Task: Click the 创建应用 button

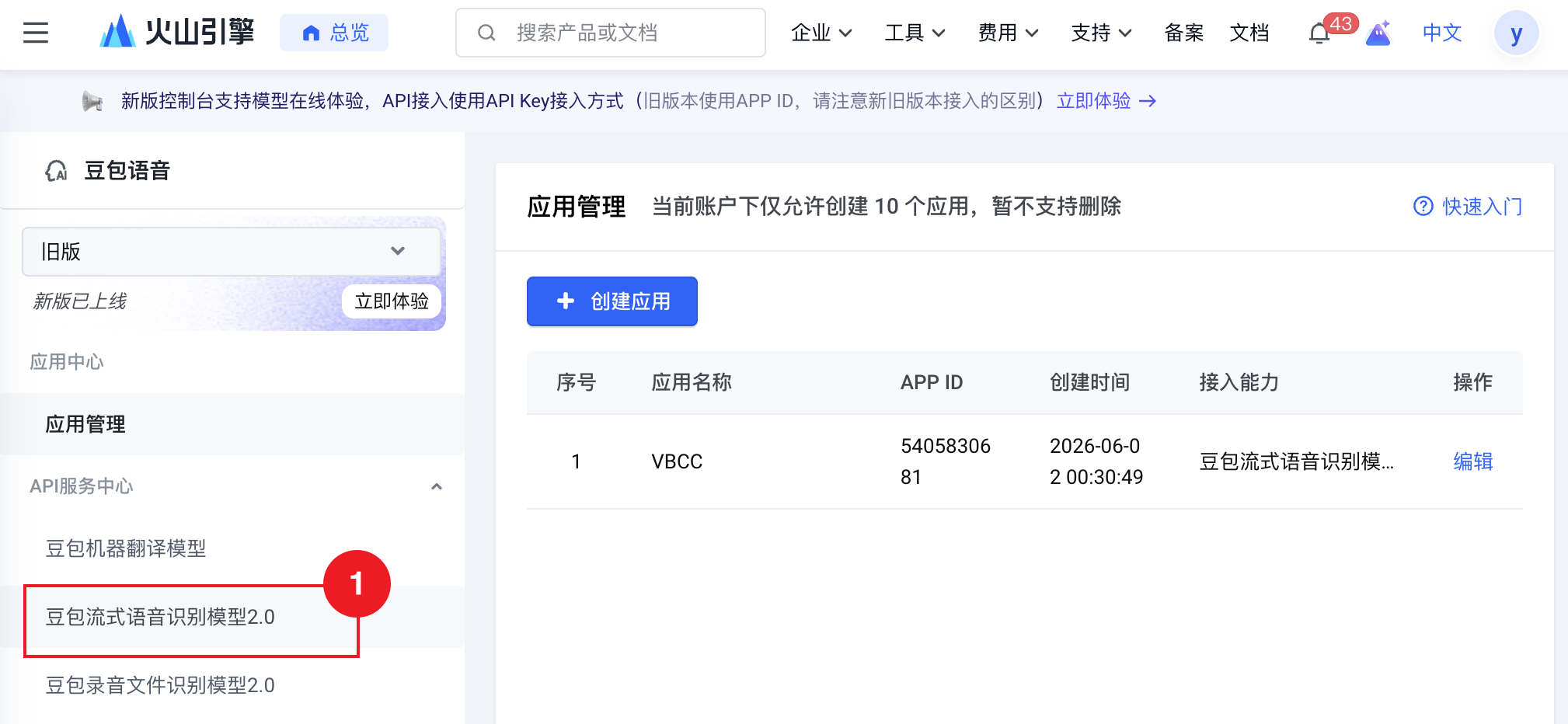Action: [x=612, y=301]
